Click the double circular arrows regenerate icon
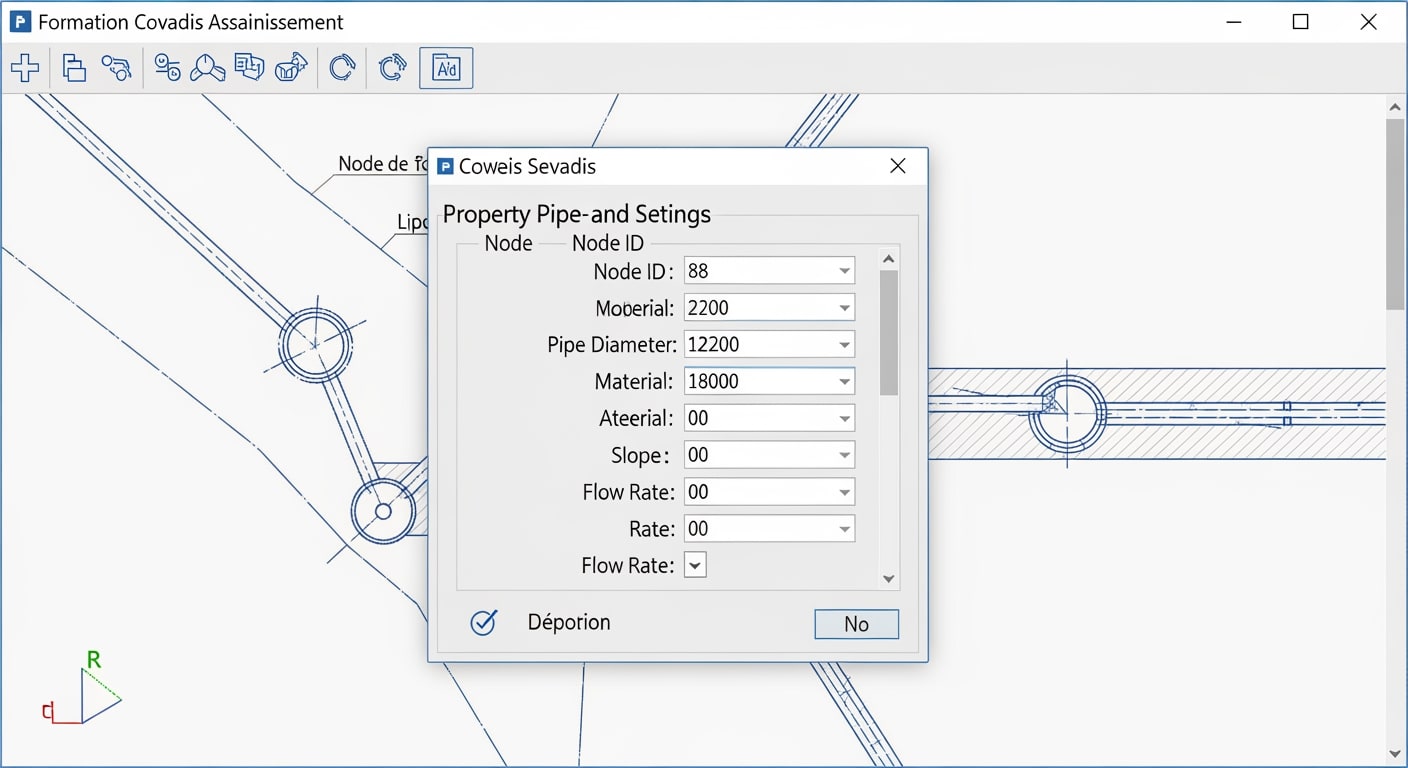The height and width of the screenshot is (768, 1408). 393,68
